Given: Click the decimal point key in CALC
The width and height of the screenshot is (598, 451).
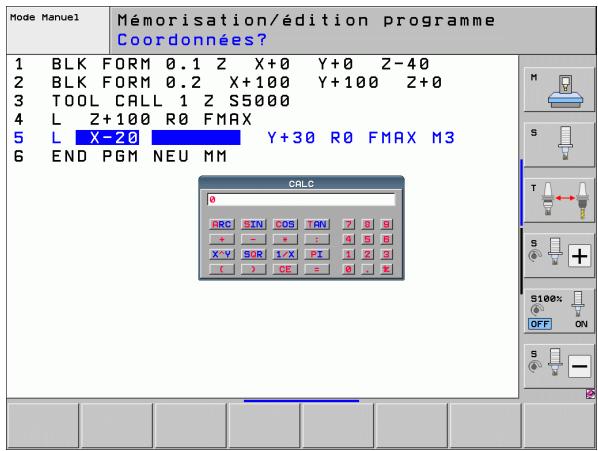Looking at the screenshot, I should coord(367,269).
